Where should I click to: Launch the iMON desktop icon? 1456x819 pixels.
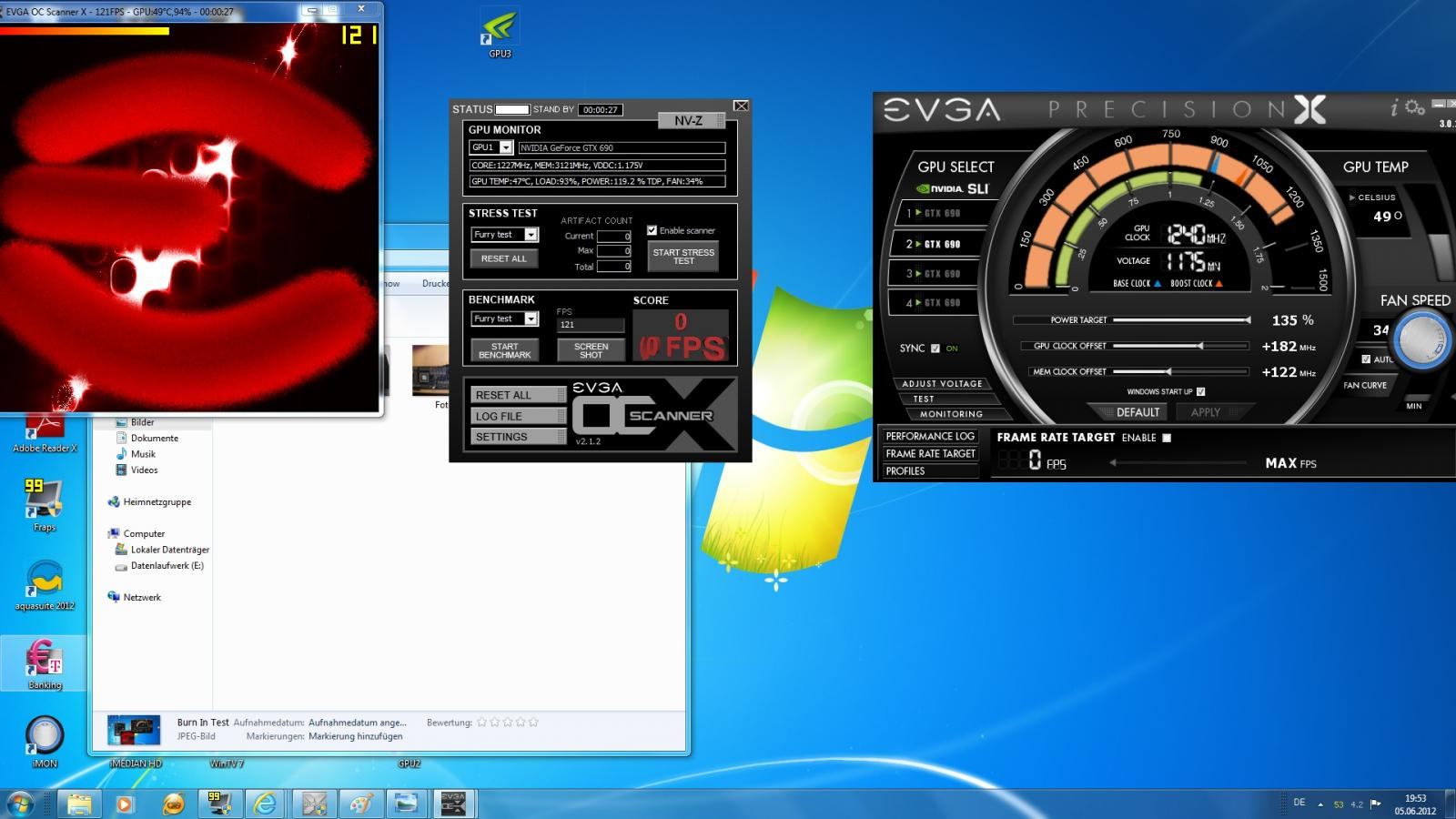[45, 742]
